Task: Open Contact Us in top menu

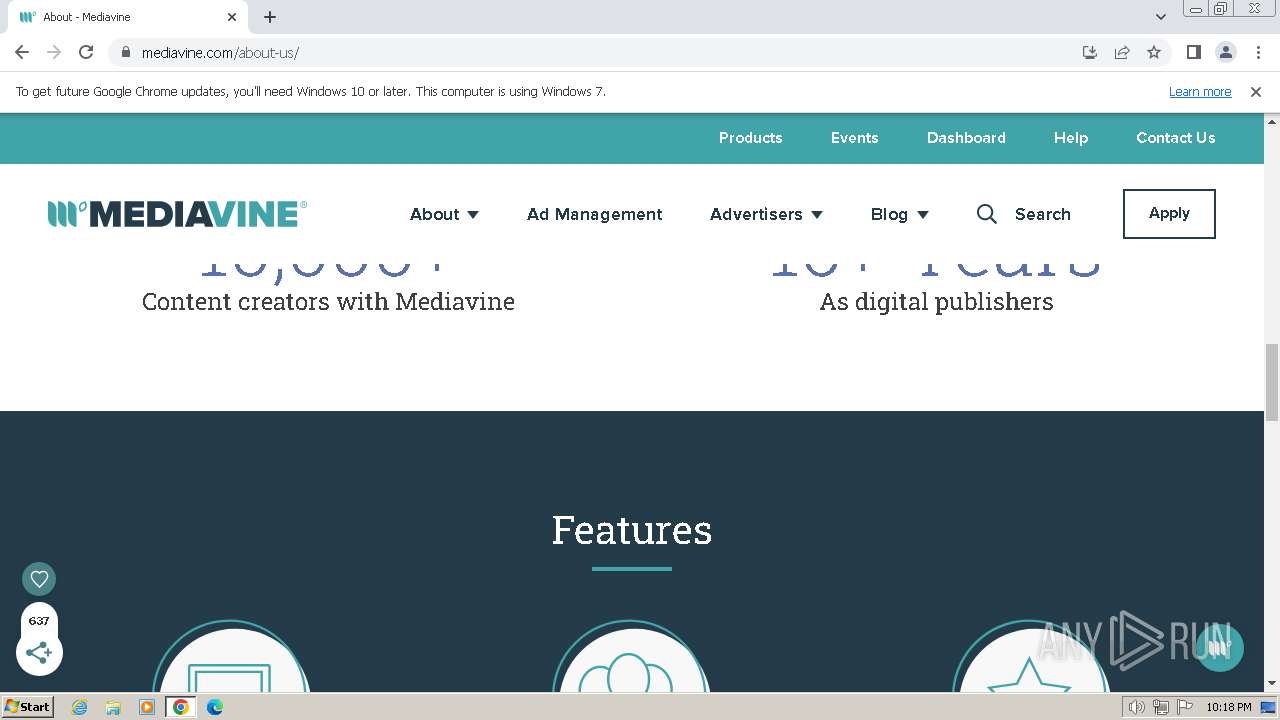Action: coord(1175,138)
